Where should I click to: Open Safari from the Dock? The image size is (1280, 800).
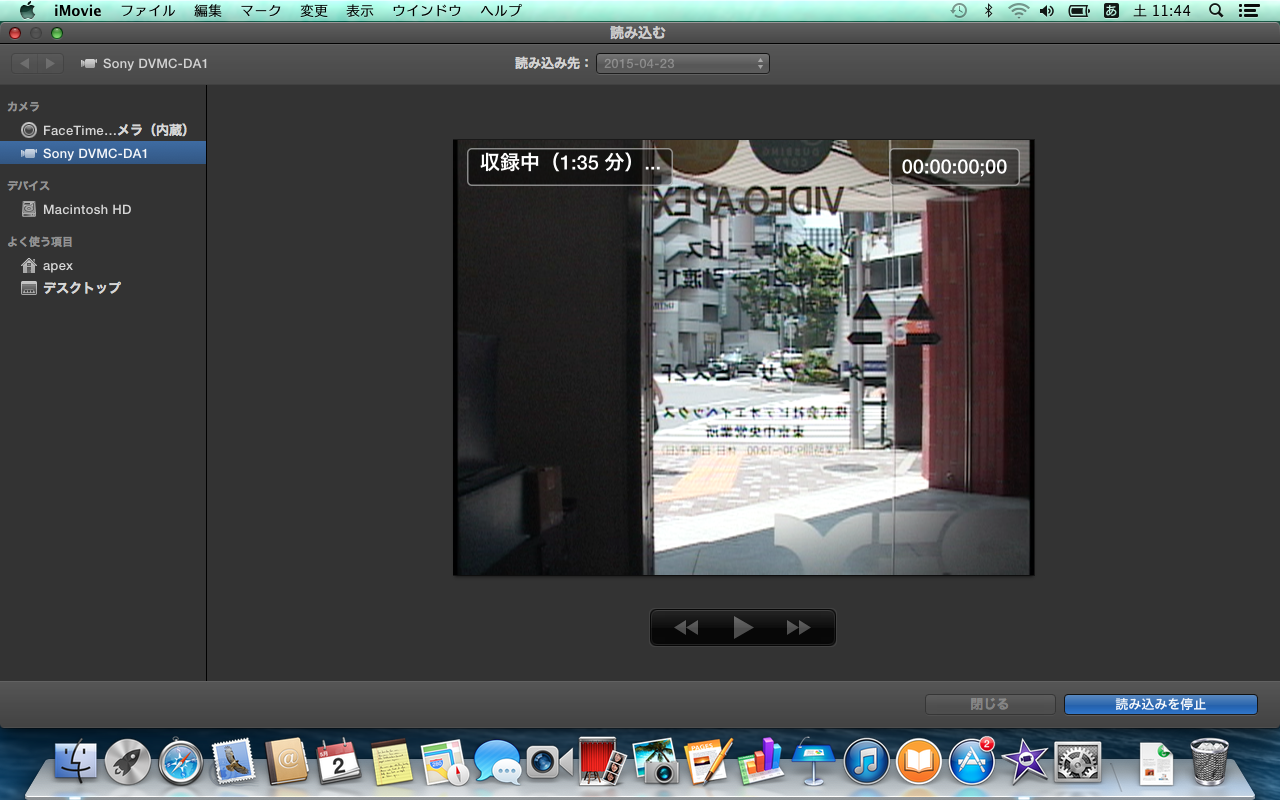coord(181,762)
